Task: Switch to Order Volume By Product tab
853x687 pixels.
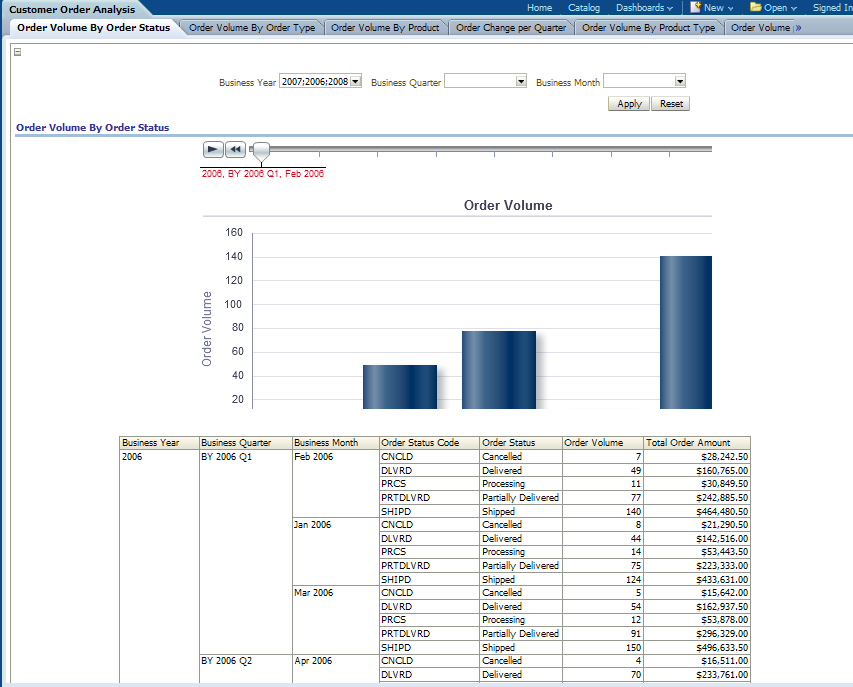Action: click(385, 28)
